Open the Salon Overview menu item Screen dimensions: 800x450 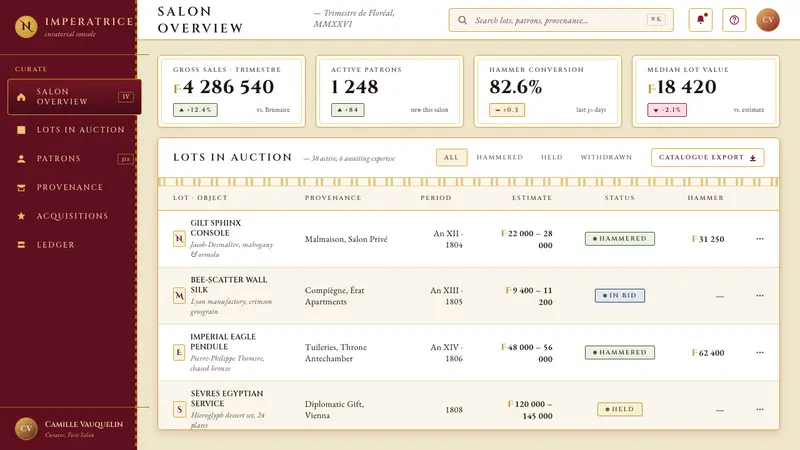[74, 96]
